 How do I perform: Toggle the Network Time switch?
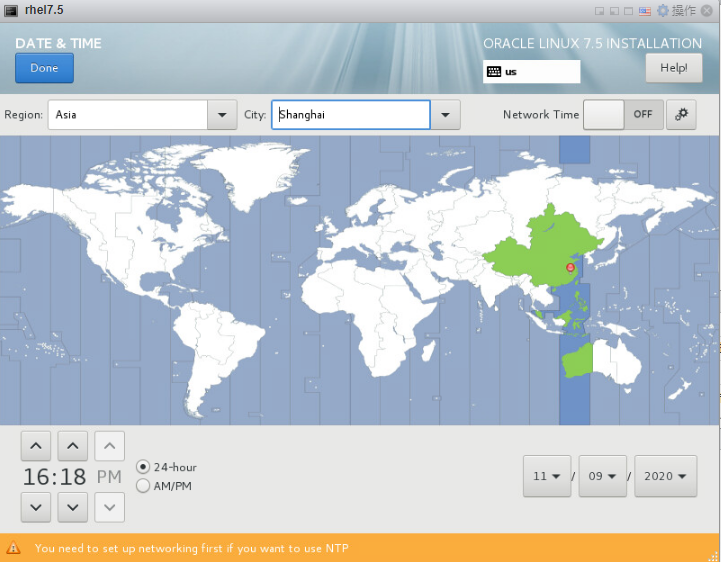(x=623, y=115)
